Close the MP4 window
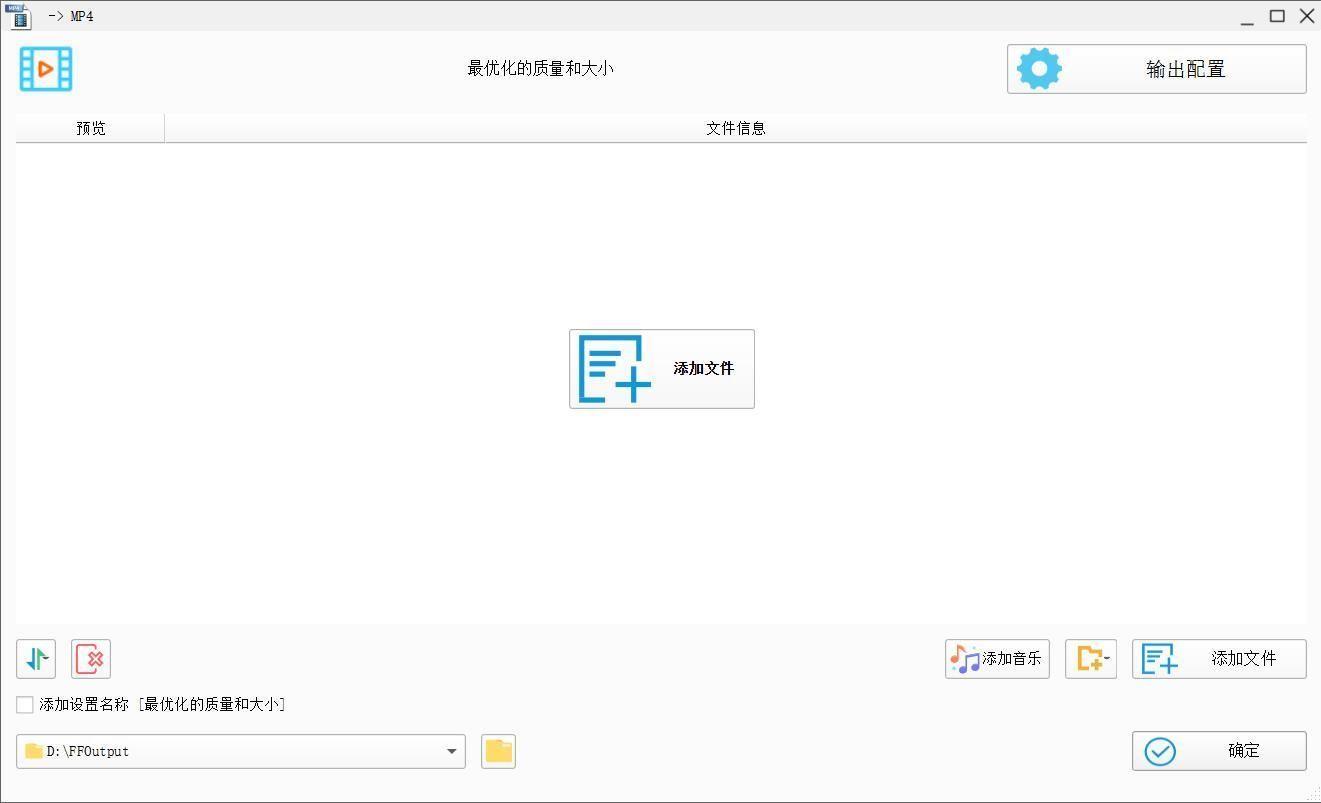Screen dimensions: 1321x803 (x=1307, y=16)
